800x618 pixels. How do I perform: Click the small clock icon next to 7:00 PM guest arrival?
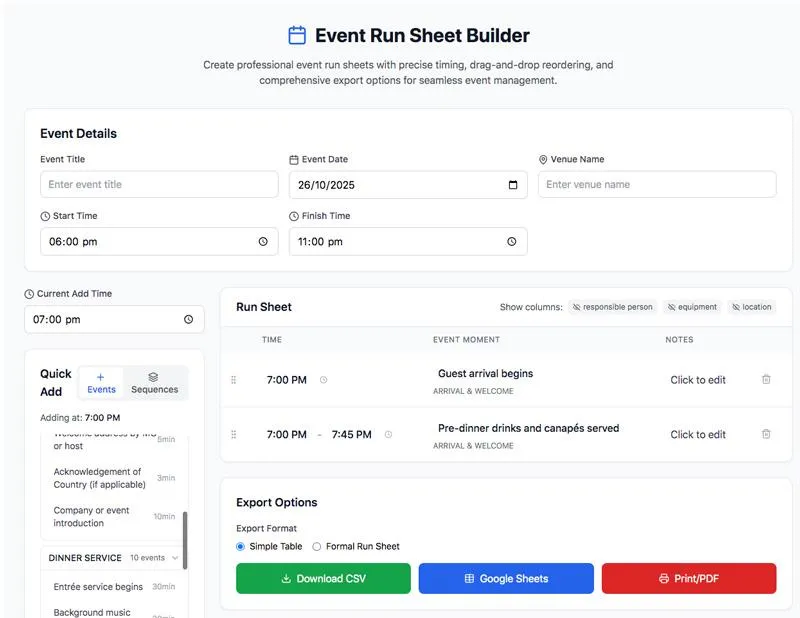click(323, 380)
